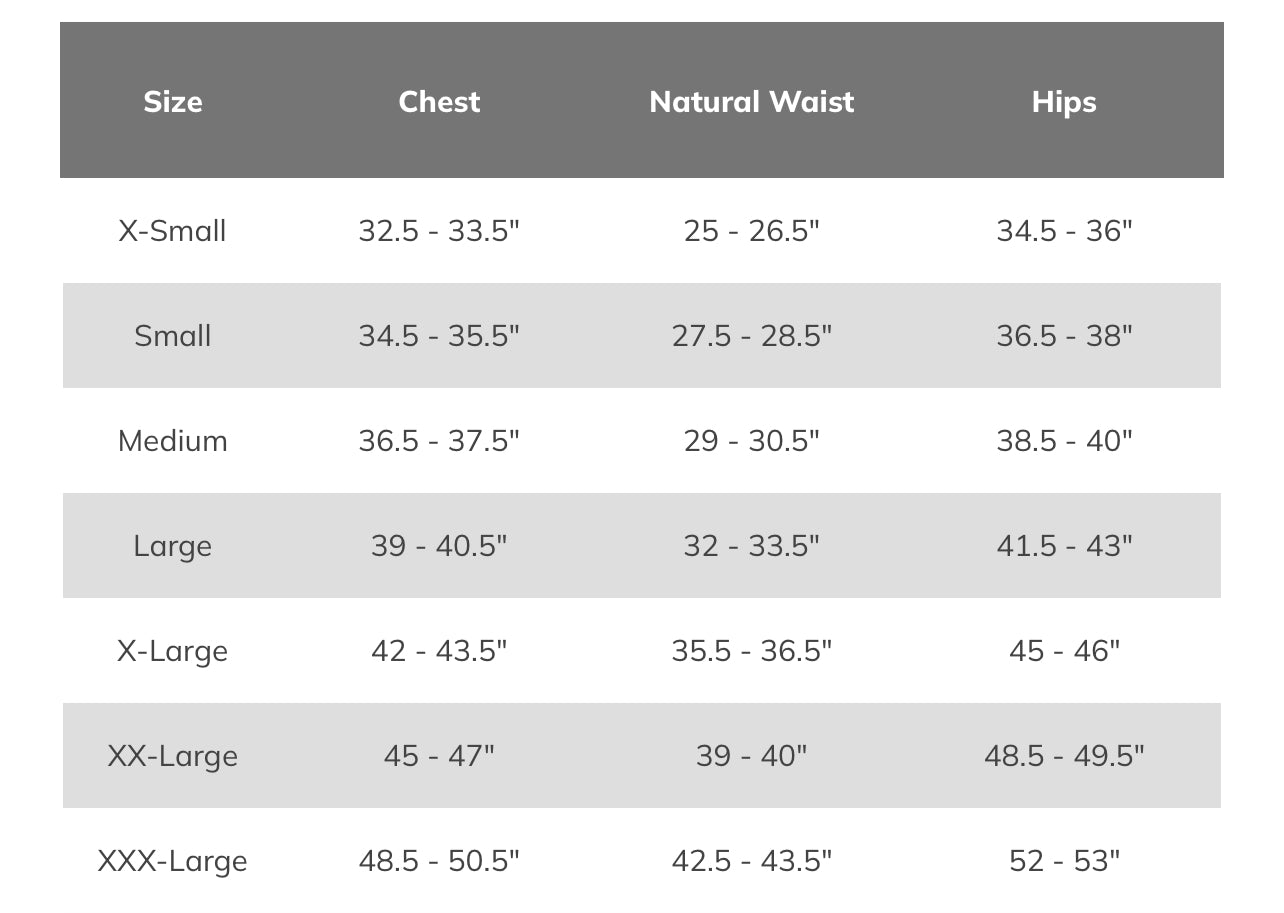The height and width of the screenshot is (913, 1284).
Task: Select X-Large waist value 35.5 - 36.5"
Action: (751, 651)
